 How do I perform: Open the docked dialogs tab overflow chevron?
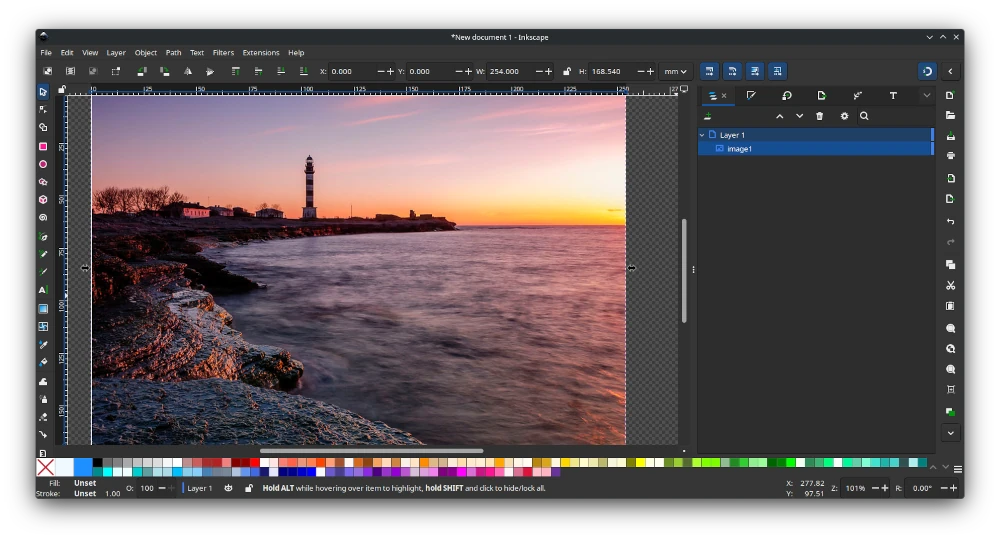point(926,96)
